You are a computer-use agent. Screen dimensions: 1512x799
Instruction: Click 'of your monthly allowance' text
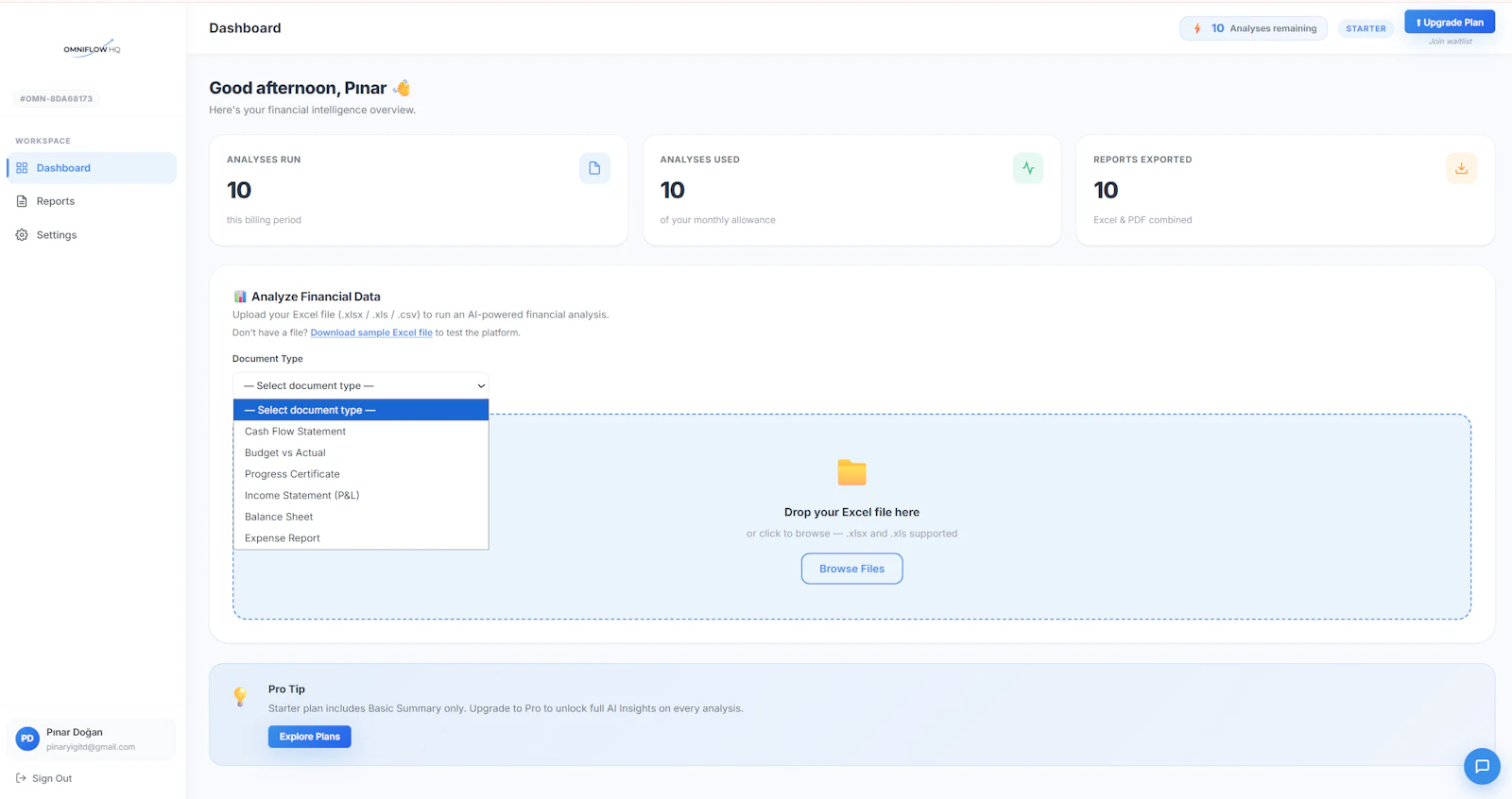click(x=717, y=220)
